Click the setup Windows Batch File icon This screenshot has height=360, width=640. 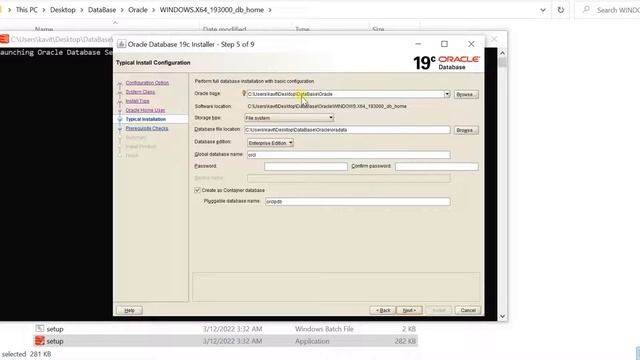(40, 328)
